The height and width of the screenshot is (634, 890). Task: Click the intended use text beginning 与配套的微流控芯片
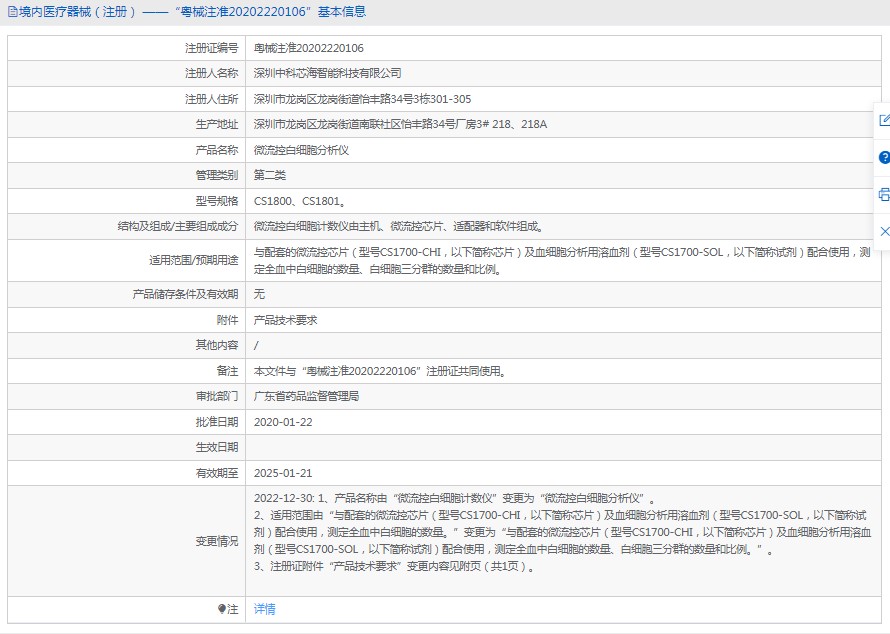[x=562, y=261]
